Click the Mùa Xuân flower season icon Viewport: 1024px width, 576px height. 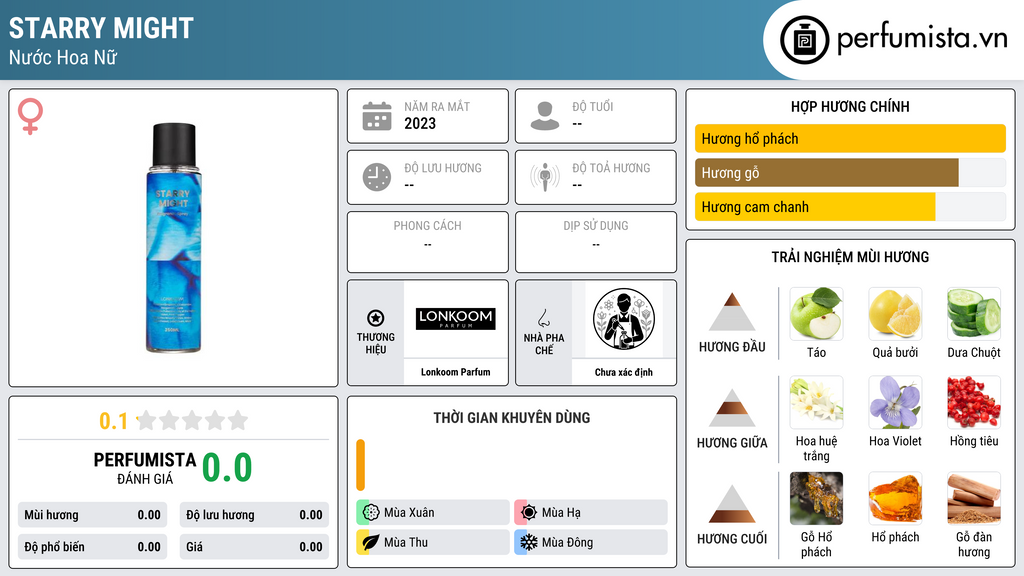371,513
